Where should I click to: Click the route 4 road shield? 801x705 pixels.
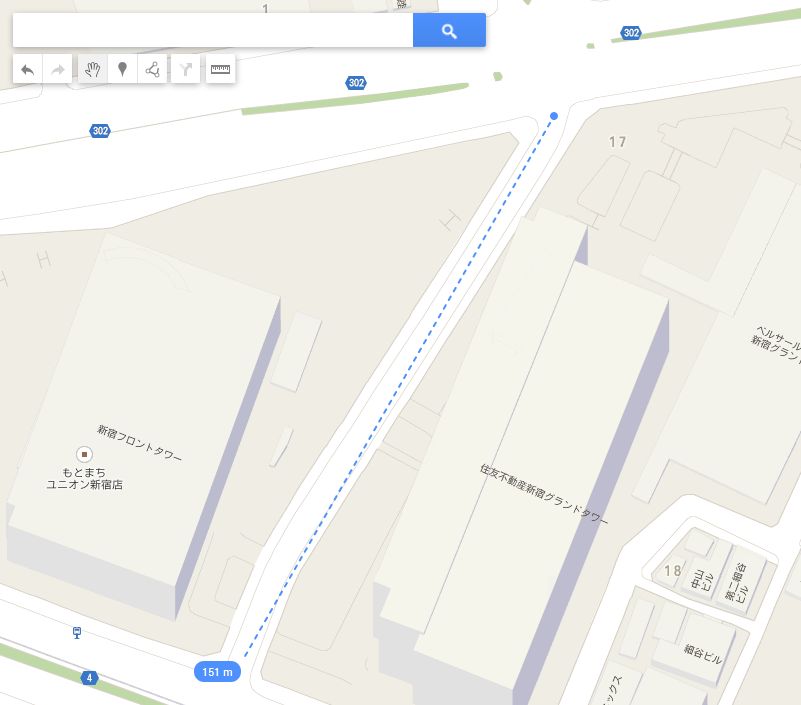tap(89, 678)
